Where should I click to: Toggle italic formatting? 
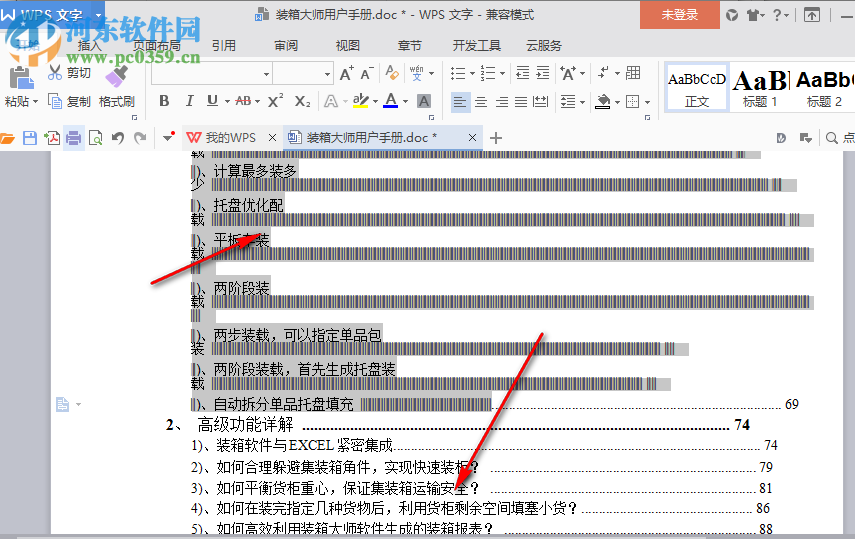tap(189, 101)
